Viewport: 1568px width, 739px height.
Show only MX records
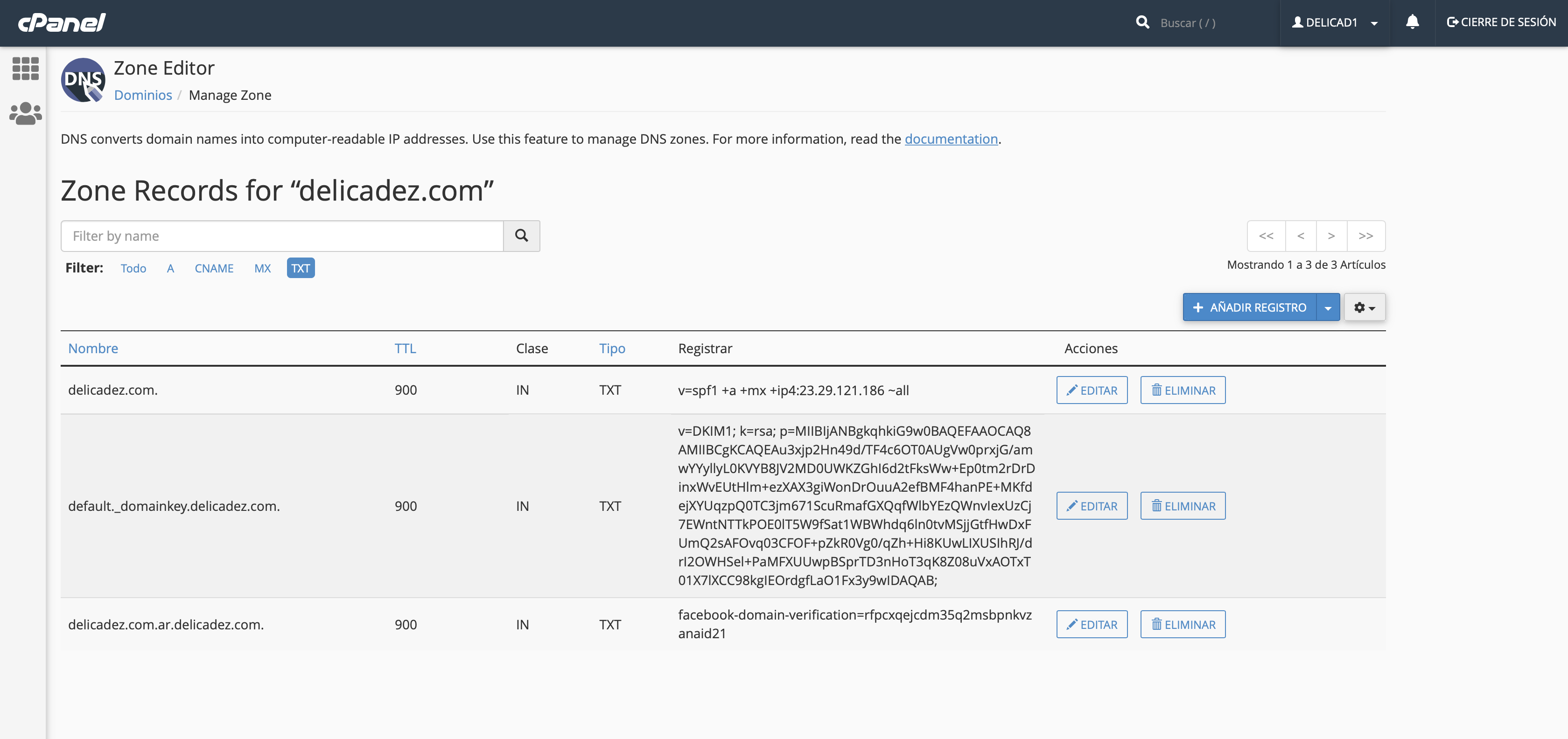[x=262, y=268]
